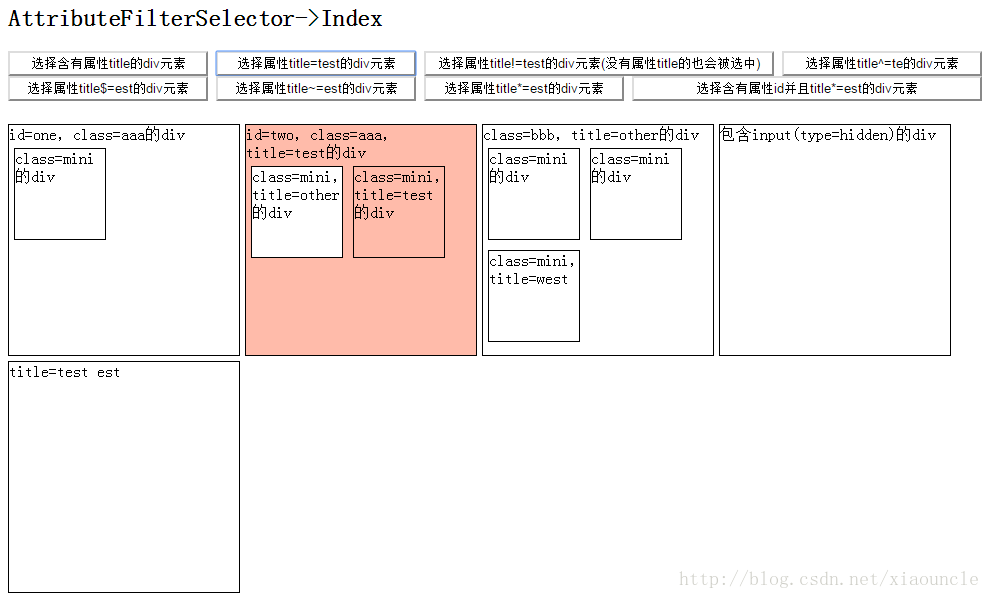Click text 'id=two, class=aaa, title=test的div'
The image size is (990, 599).
317,144
